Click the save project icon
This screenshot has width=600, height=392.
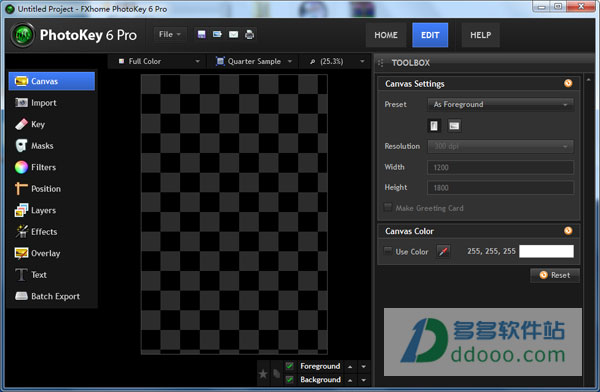pos(202,34)
